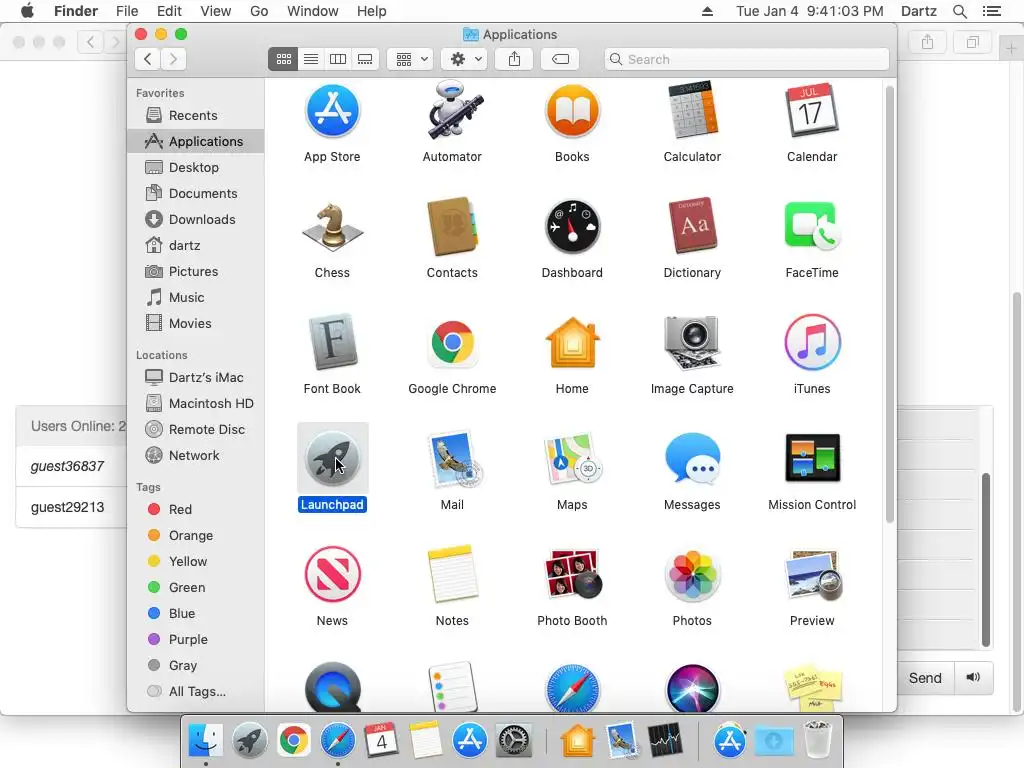Select the Image Capture app icon
Image resolution: width=1024 pixels, height=768 pixels.
pyautogui.click(x=692, y=342)
